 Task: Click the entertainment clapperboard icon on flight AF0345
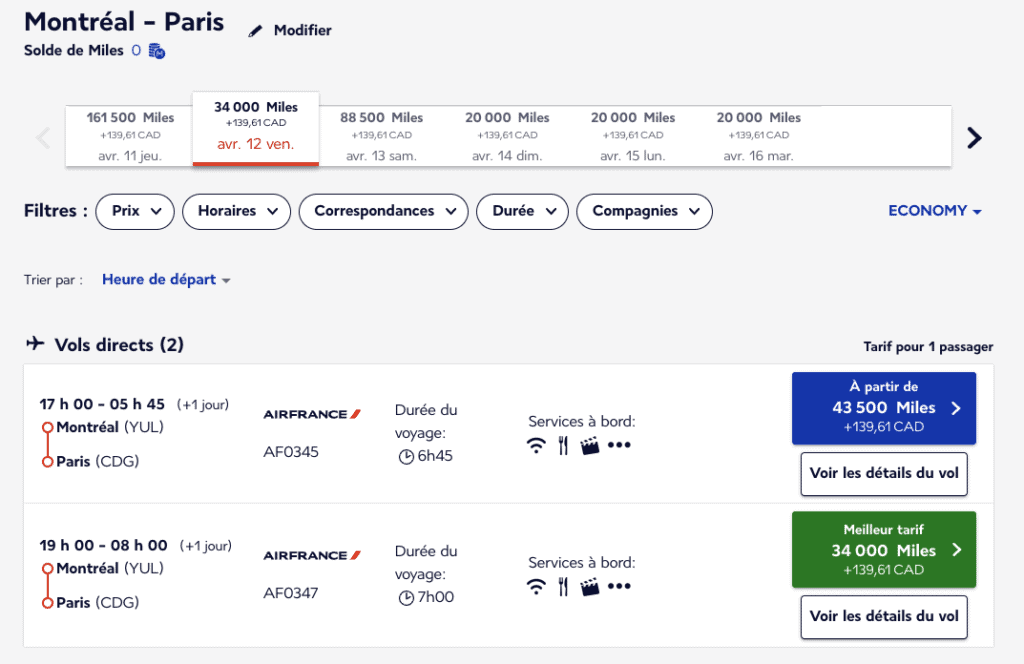click(x=590, y=445)
